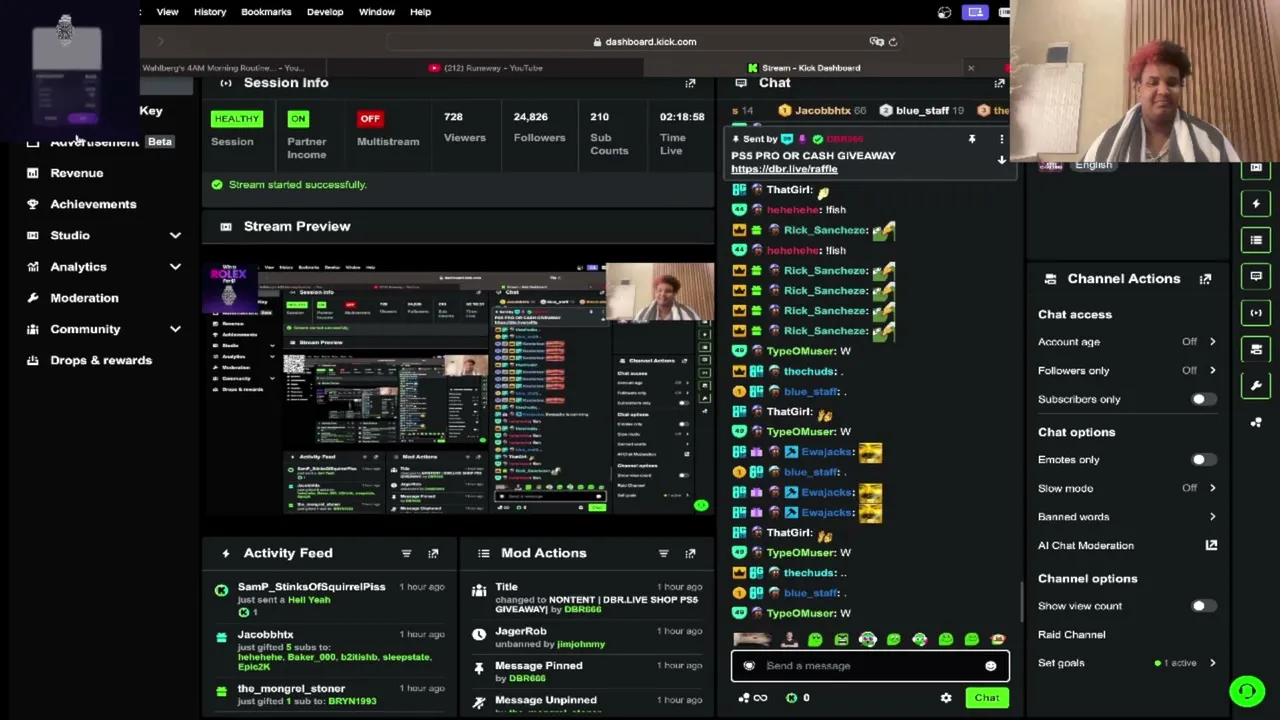Click jimjohnny in Mod Actions
Viewport: 1280px width, 720px height.
[x=580, y=644]
